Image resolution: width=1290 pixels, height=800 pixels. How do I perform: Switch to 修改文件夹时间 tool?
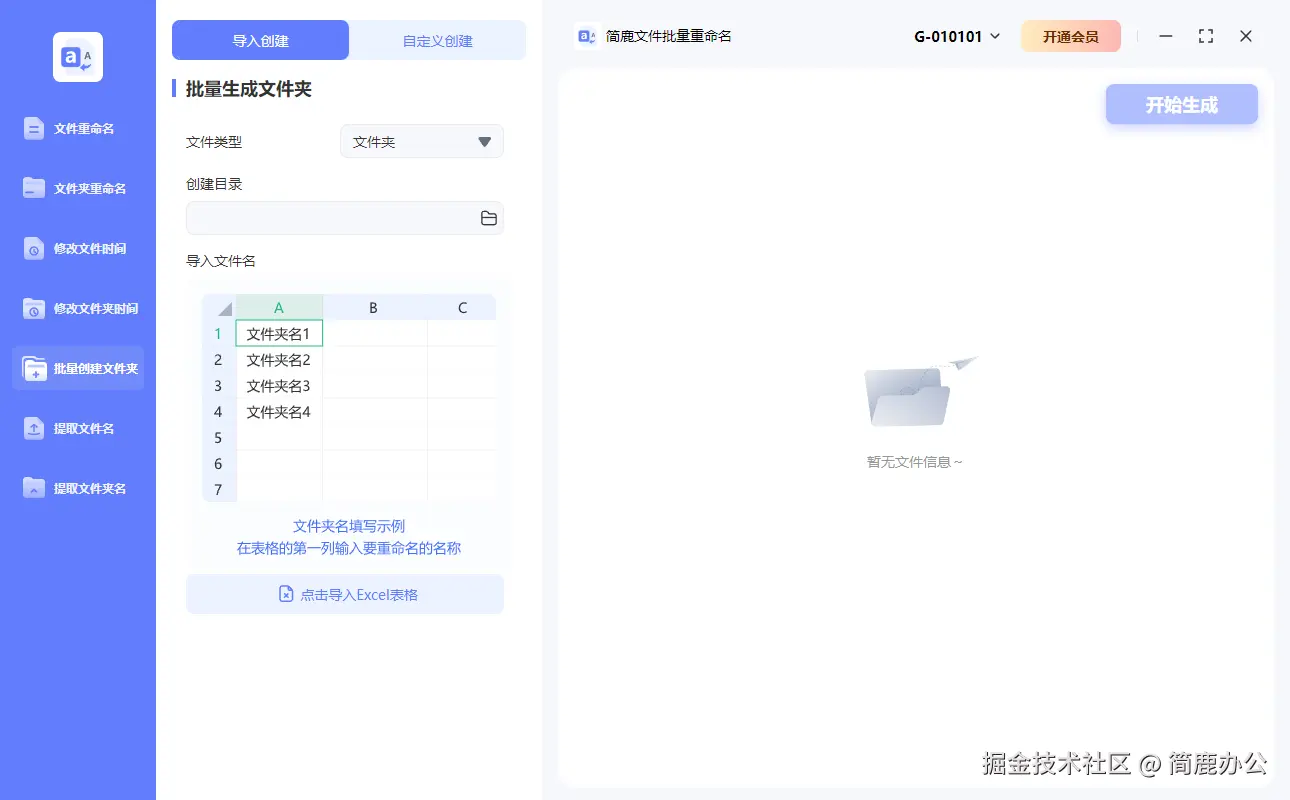[91, 308]
